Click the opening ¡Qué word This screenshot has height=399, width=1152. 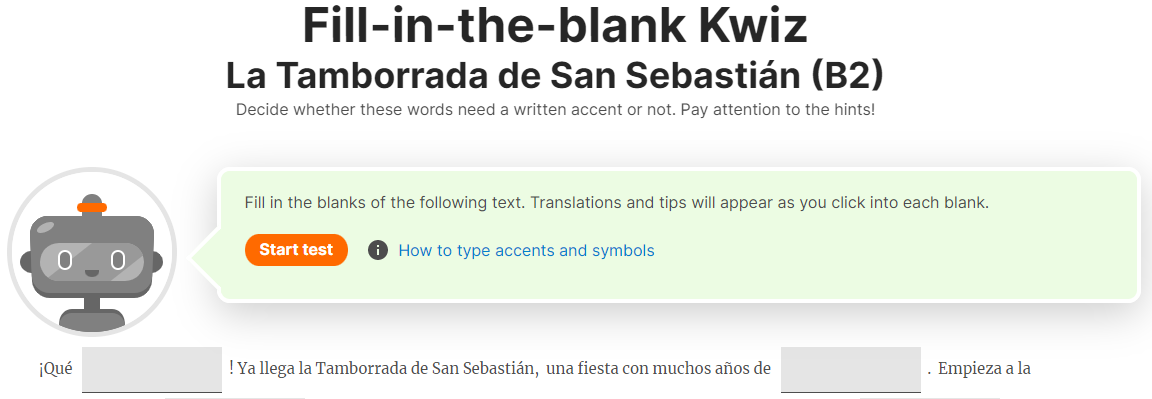(55, 370)
